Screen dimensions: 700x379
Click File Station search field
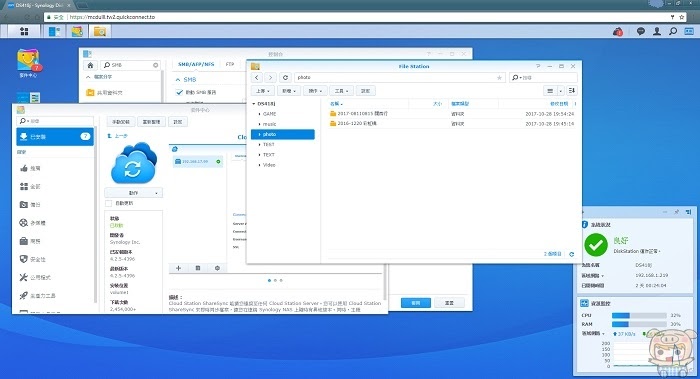[543, 78]
